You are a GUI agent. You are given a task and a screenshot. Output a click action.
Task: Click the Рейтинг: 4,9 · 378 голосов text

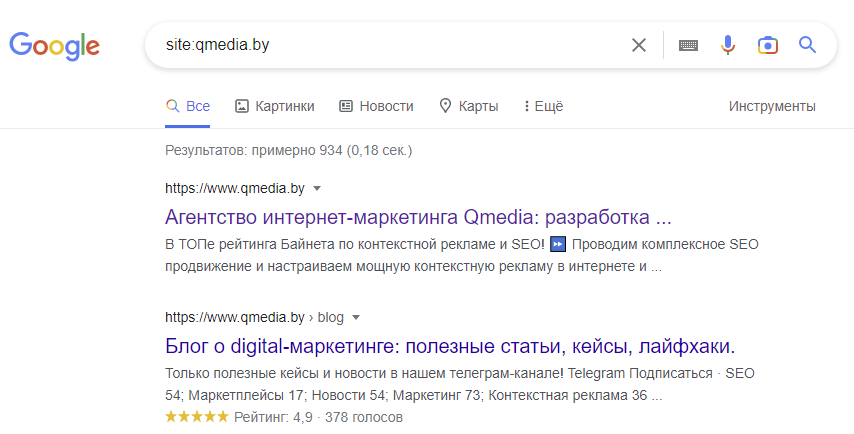(318, 417)
